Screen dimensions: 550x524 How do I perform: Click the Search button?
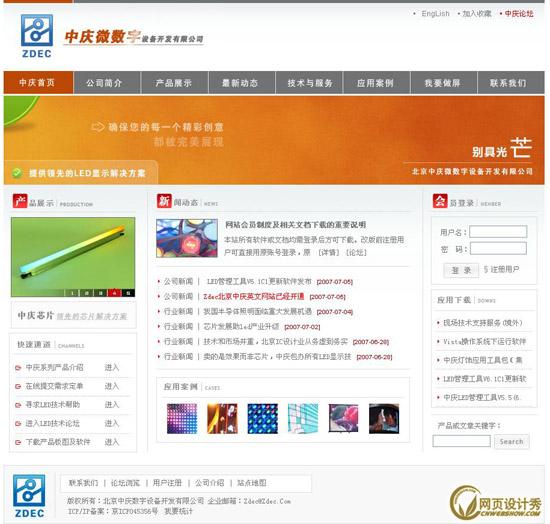(511, 442)
